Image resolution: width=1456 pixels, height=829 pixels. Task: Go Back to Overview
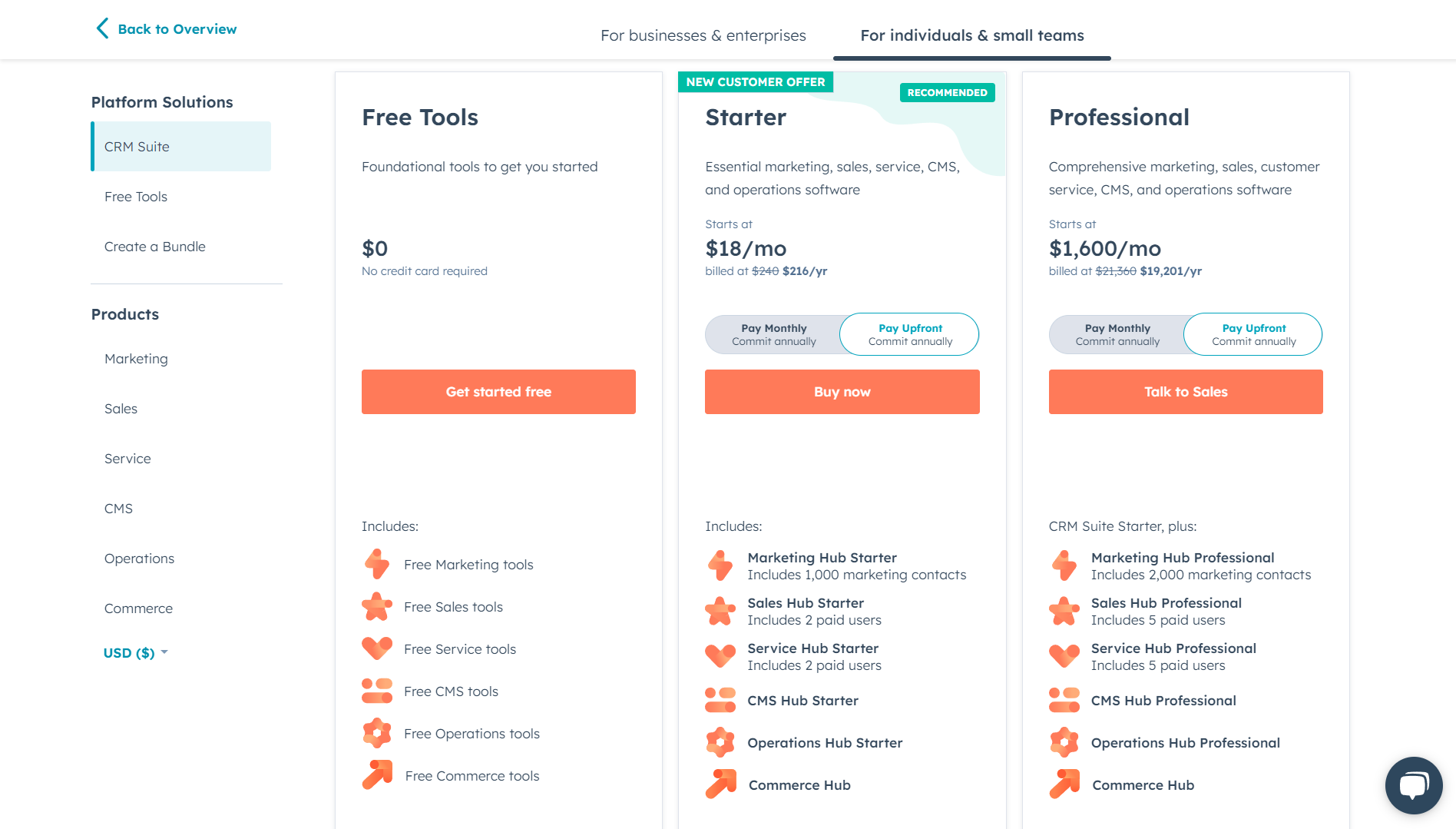coord(165,28)
